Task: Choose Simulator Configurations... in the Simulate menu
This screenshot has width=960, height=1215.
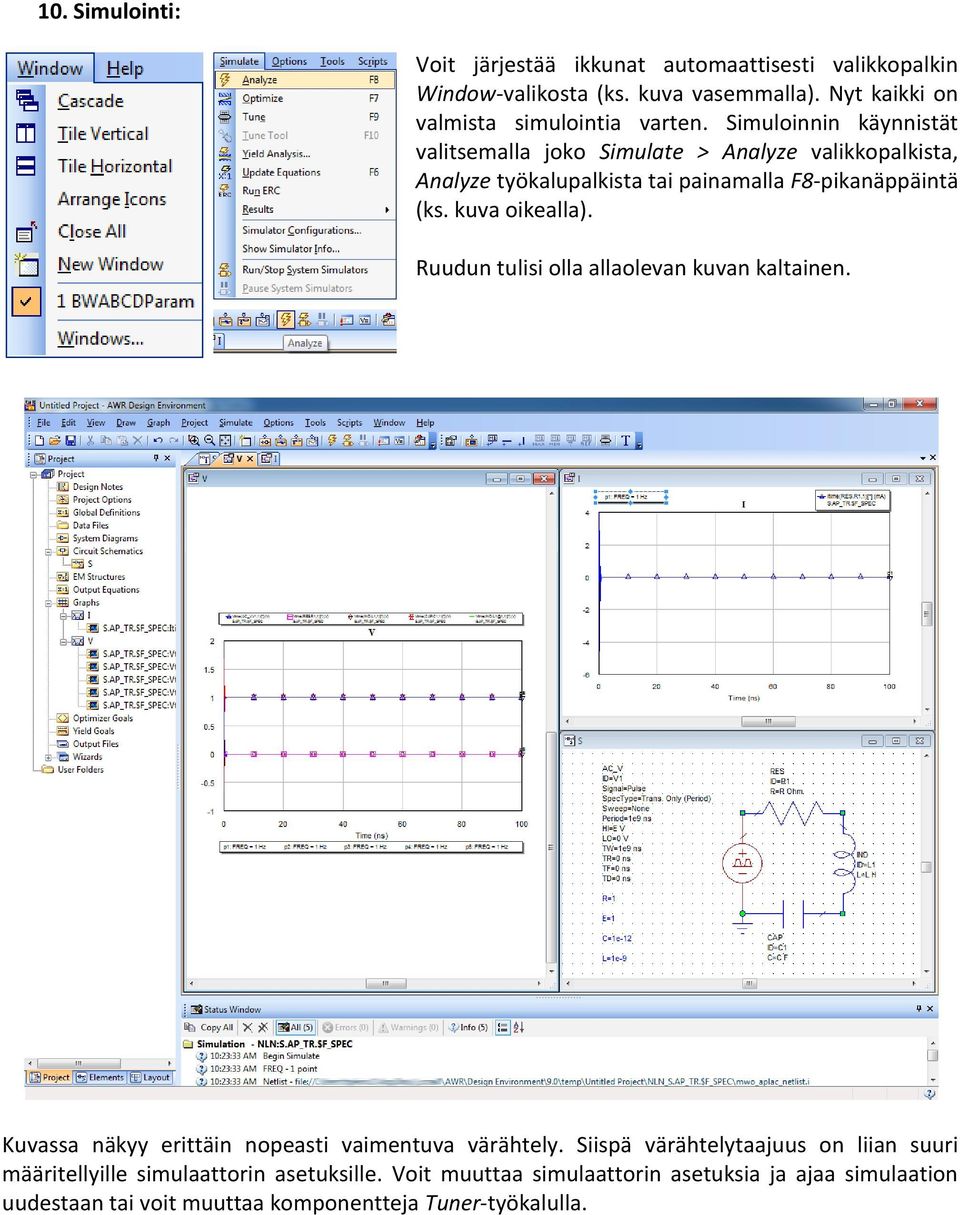Action: click(301, 231)
